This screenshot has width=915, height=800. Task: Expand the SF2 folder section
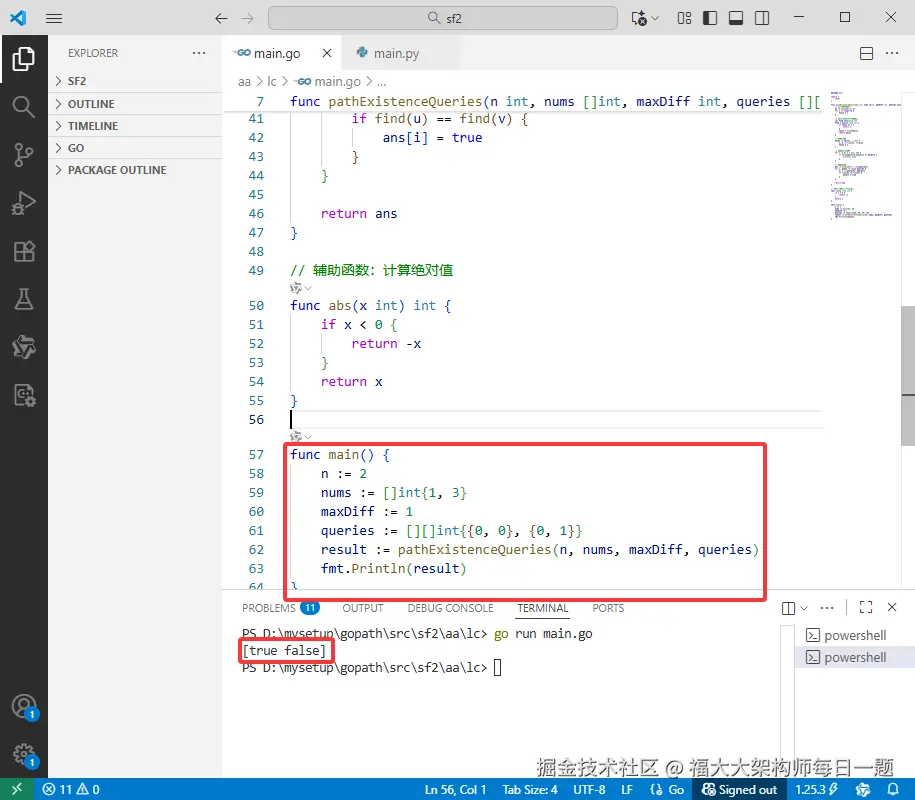[x=134, y=81]
